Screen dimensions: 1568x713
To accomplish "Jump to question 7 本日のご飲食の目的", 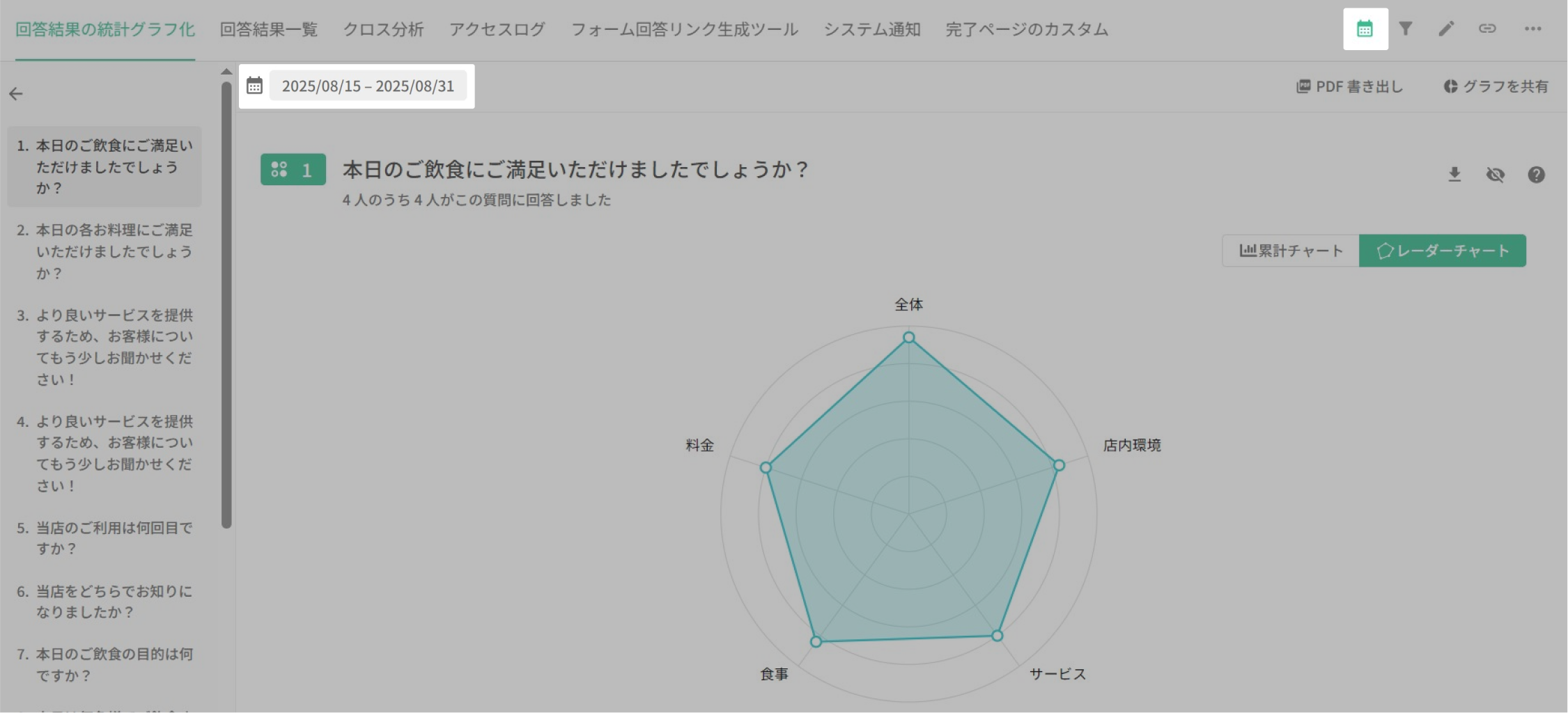I will coord(104,664).
